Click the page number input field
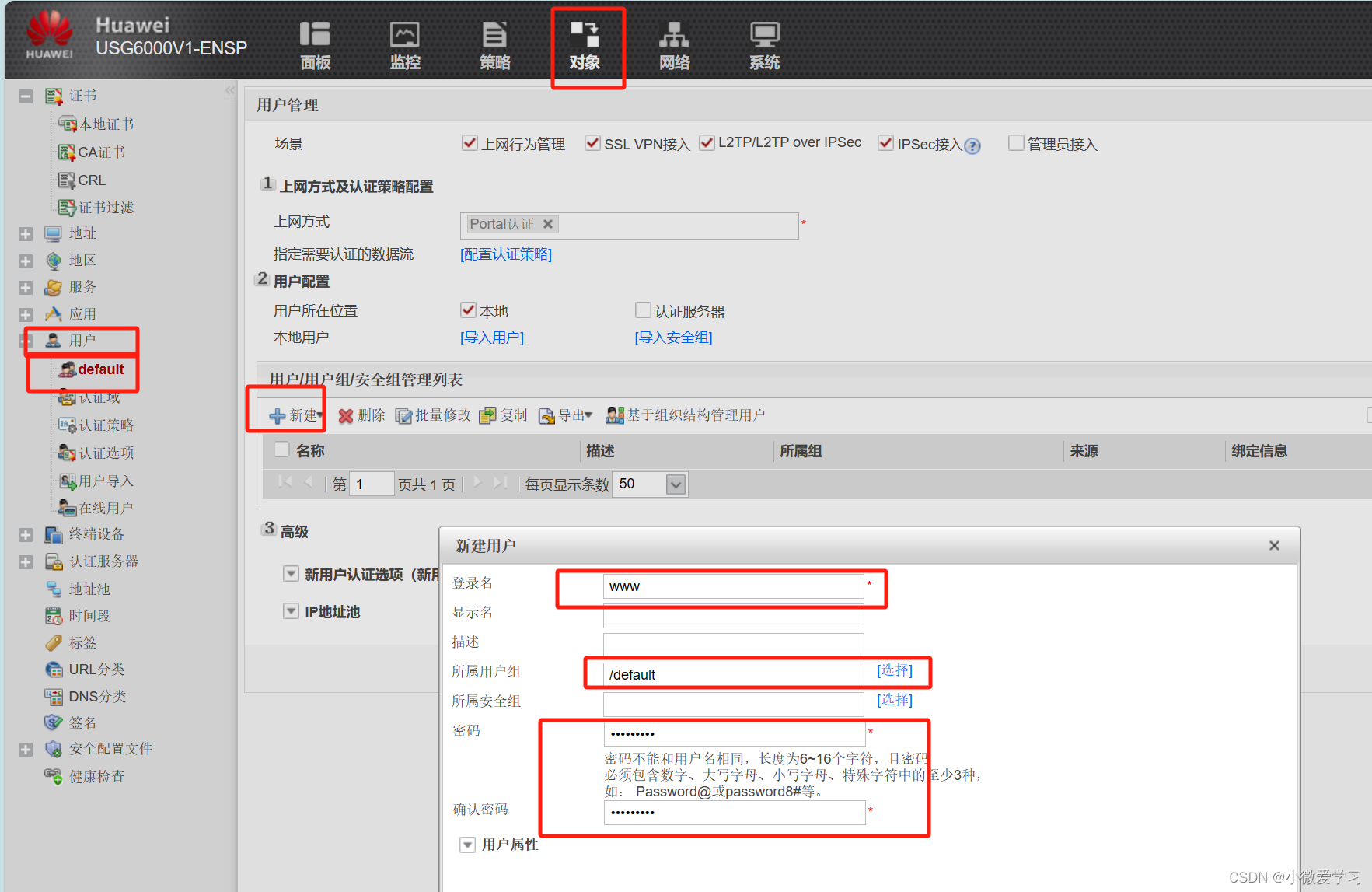This screenshot has width=1372, height=892. click(372, 484)
